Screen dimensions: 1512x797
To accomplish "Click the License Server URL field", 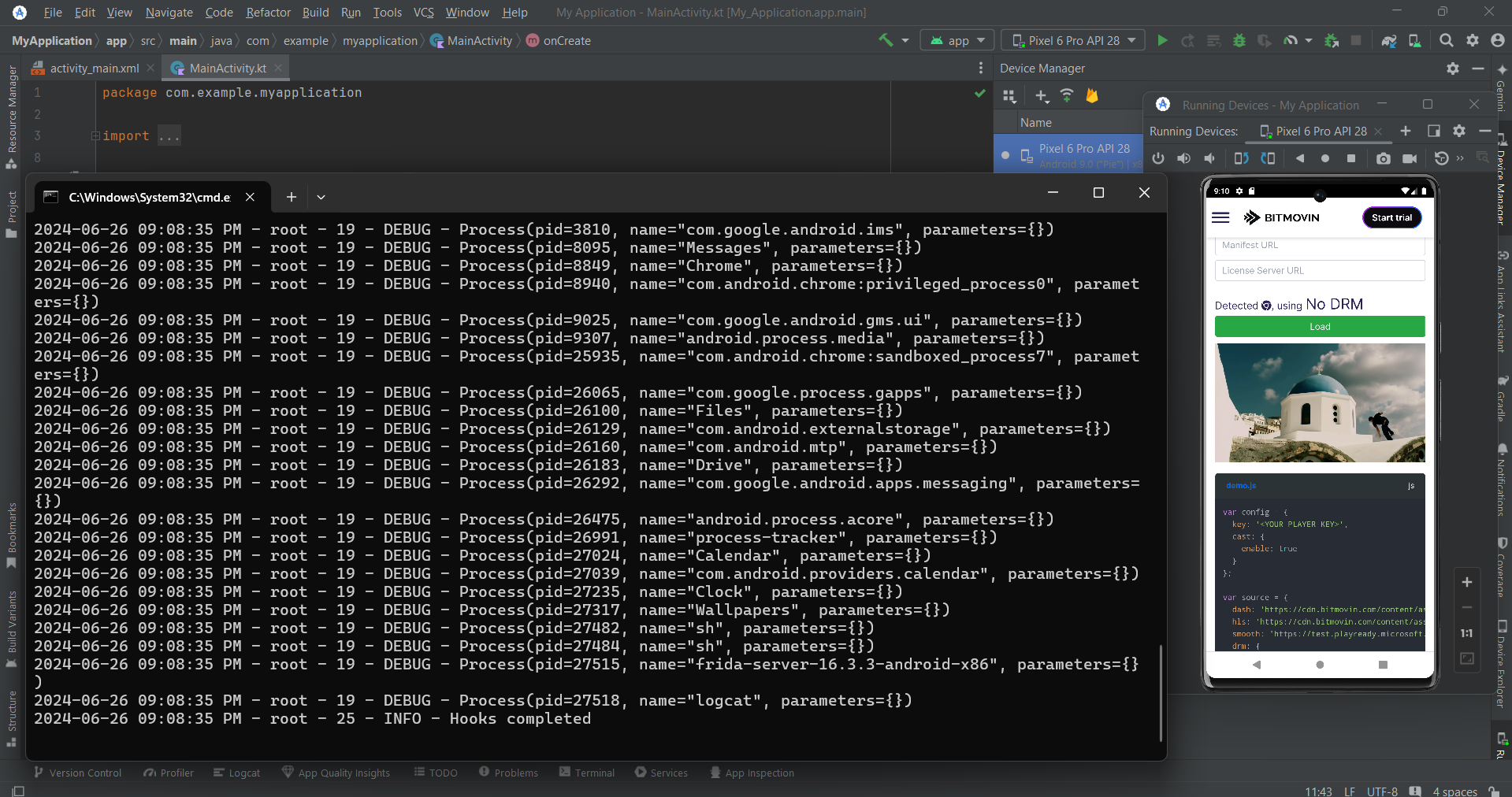I will pos(1319,271).
